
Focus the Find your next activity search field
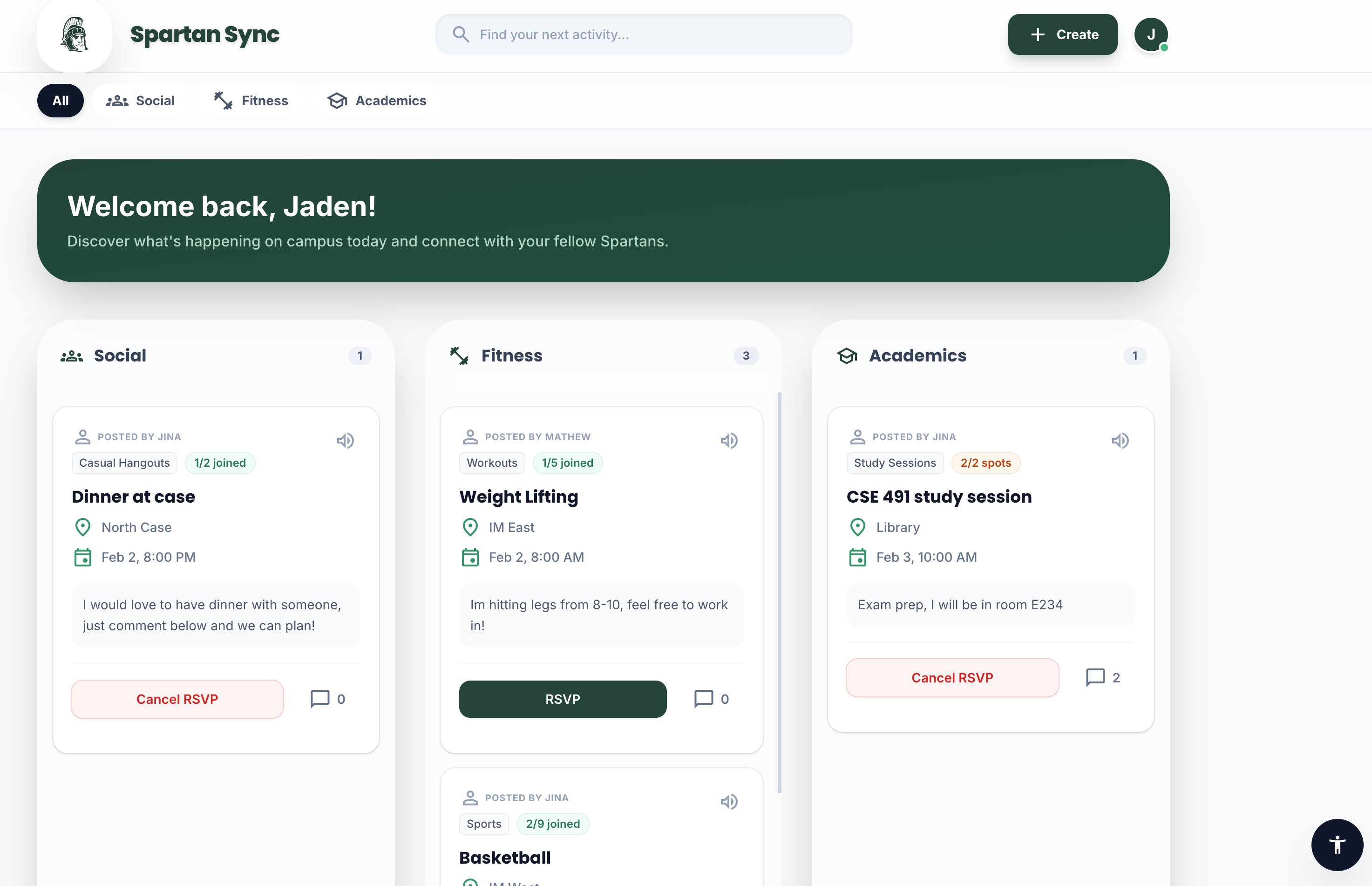644,34
